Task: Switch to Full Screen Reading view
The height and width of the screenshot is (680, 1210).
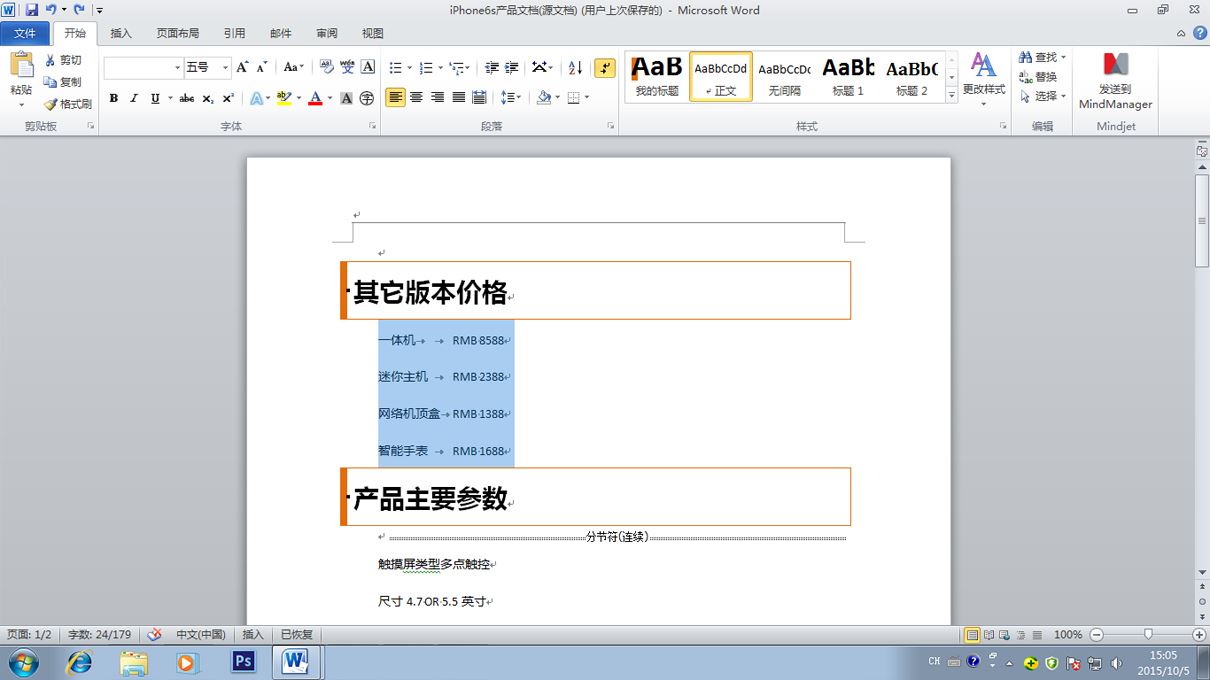Action: point(989,635)
